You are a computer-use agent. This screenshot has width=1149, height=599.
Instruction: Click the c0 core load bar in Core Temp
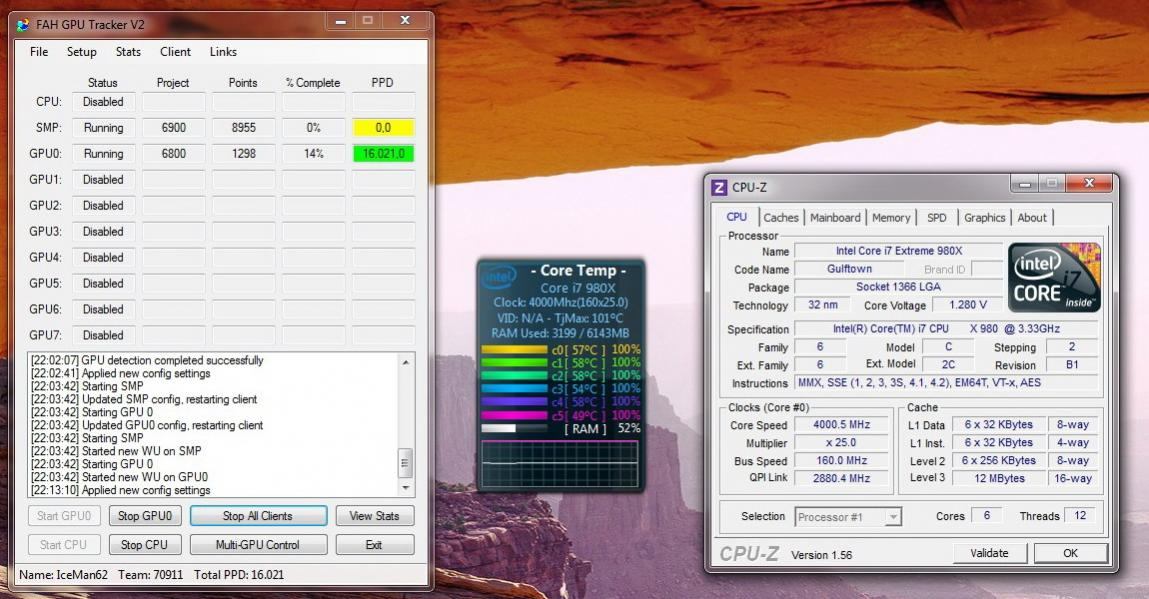514,350
